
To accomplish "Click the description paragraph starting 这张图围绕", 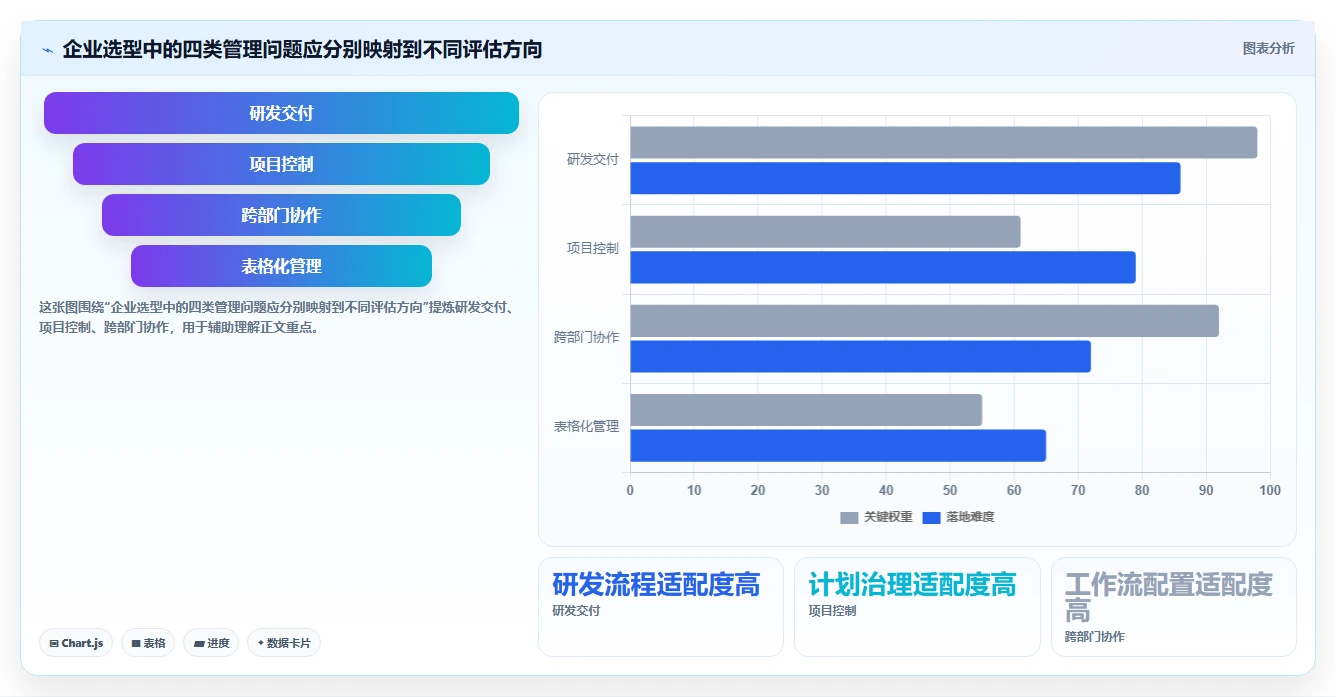I will (277, 317).
